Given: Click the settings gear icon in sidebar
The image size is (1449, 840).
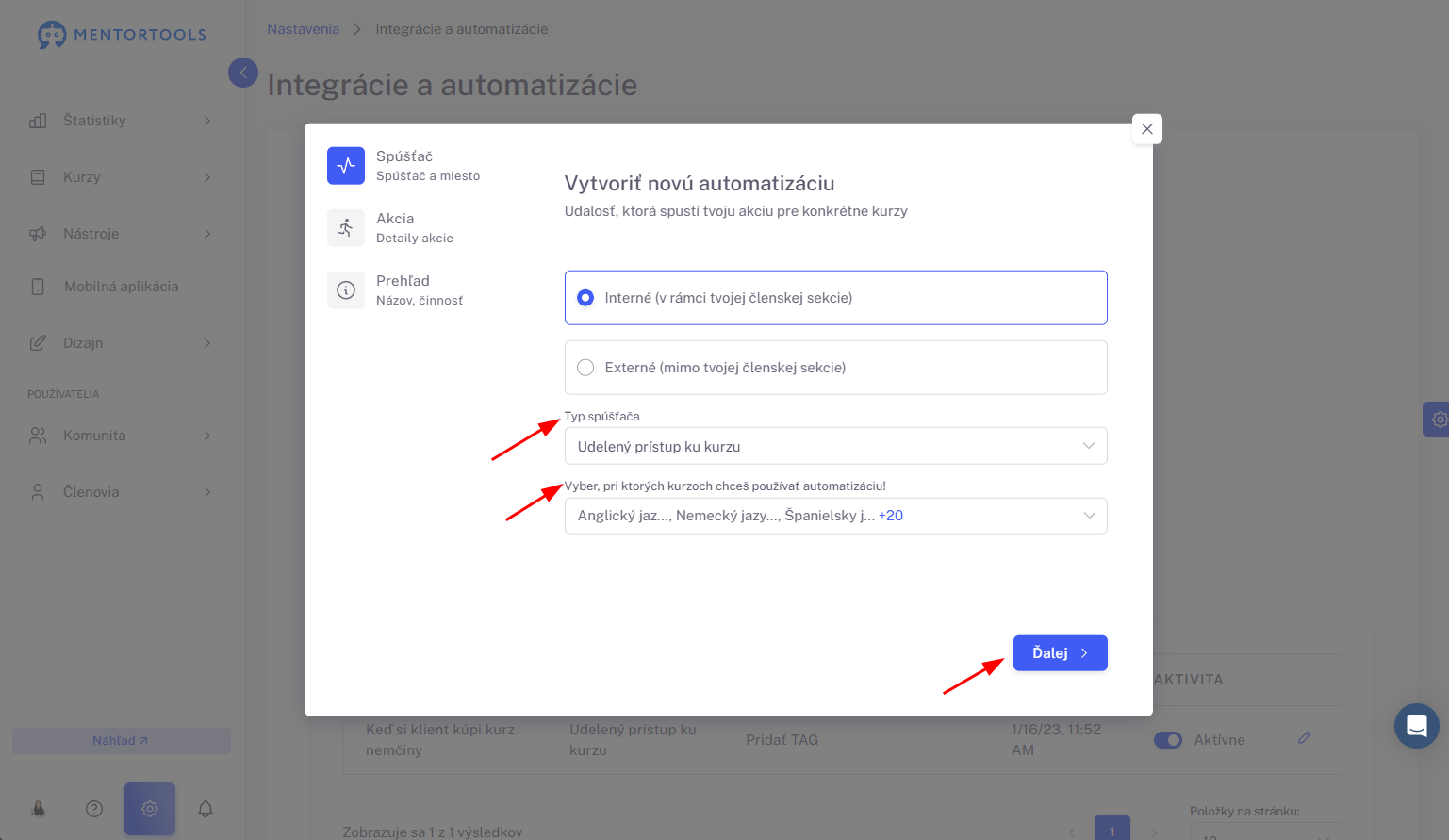Looking at the screenshot, I should click(150, 809).
